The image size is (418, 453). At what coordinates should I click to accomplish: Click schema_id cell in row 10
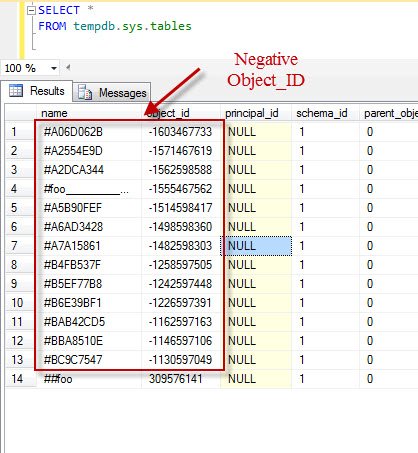tap(325, 303)
